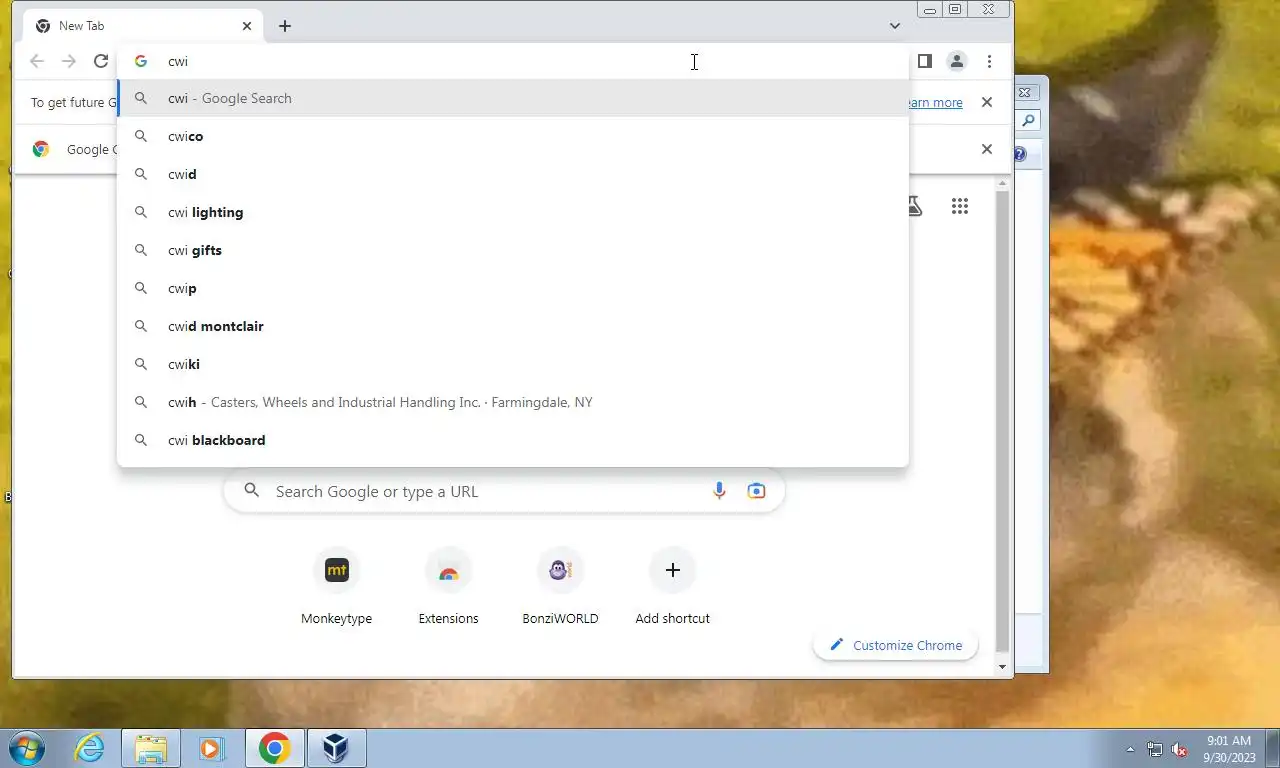1280x768 pixels.
Task: Open the Google apps grid icon
Action: 960,206
